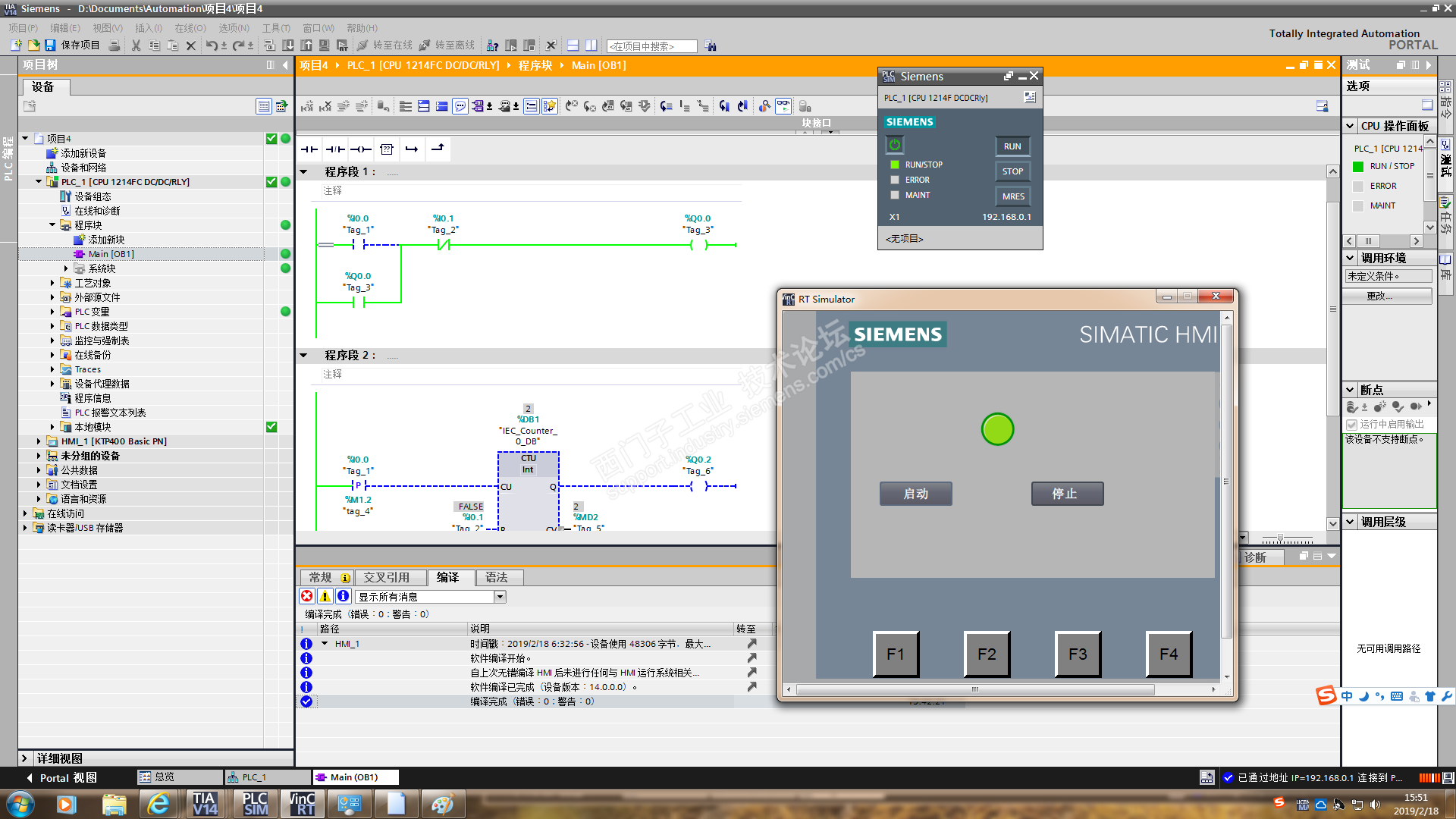The image size is (1456, 819).
Task: Insert an empty box instruction
Action: 387,149
